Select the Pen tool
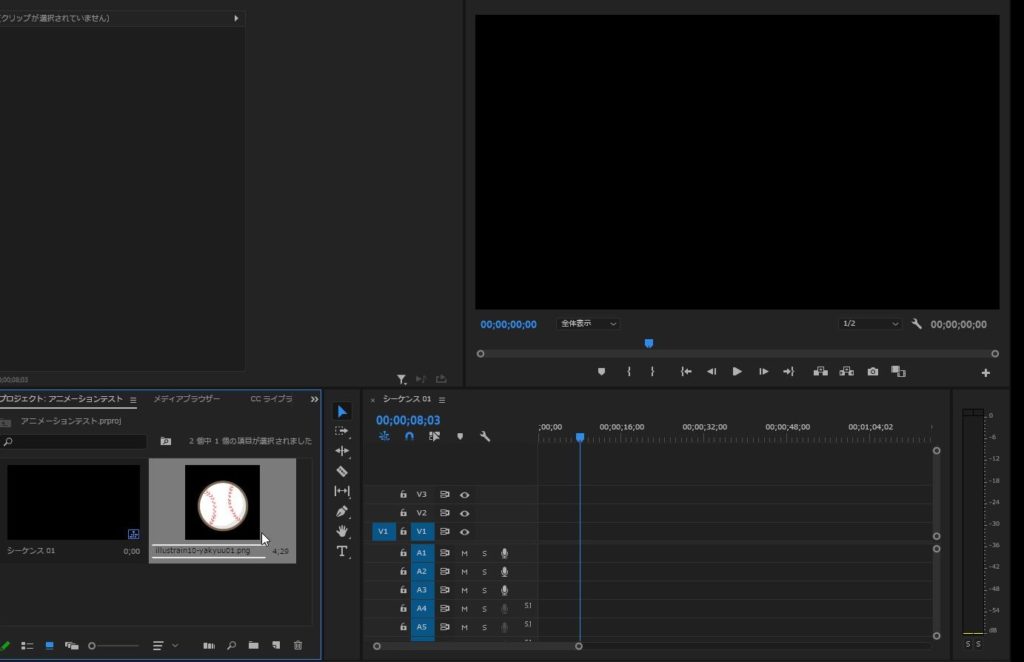This screenshot has width=1024, height=662. pyautogui.click(x=342, y=511)
